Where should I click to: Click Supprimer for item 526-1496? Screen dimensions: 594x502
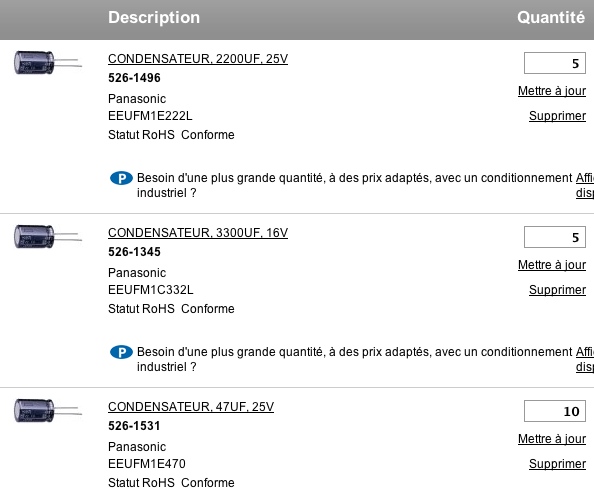pos(557,116)
